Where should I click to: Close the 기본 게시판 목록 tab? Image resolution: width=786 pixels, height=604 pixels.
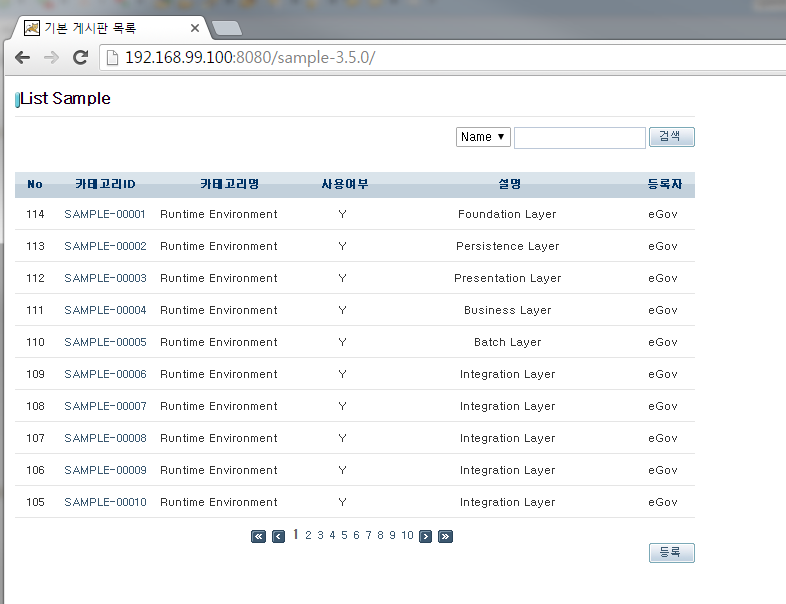tap(195, 28)
